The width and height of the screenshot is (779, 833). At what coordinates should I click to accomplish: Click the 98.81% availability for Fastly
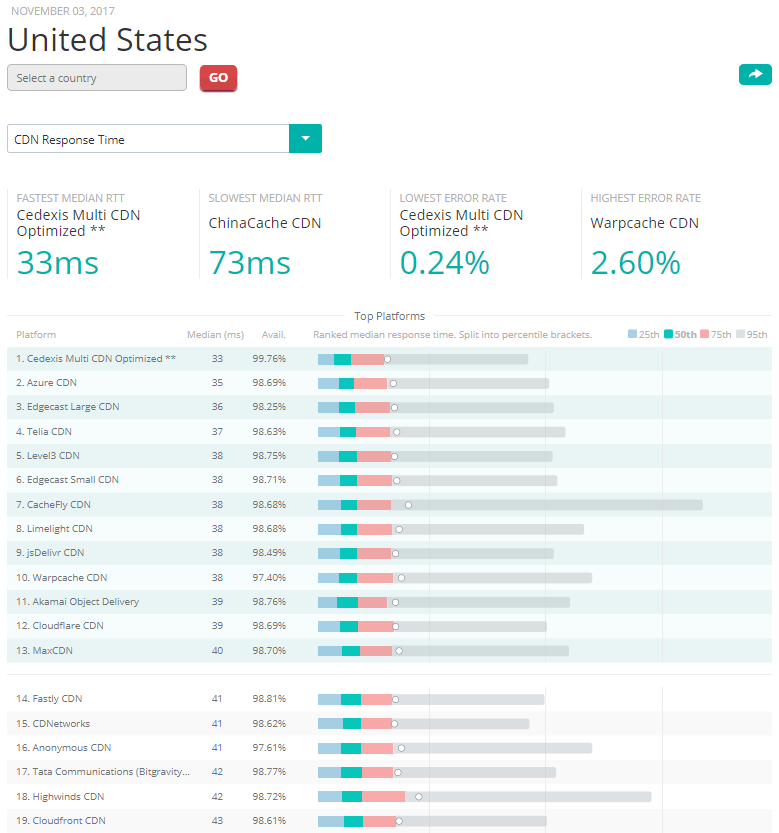[x=269, y=699]
